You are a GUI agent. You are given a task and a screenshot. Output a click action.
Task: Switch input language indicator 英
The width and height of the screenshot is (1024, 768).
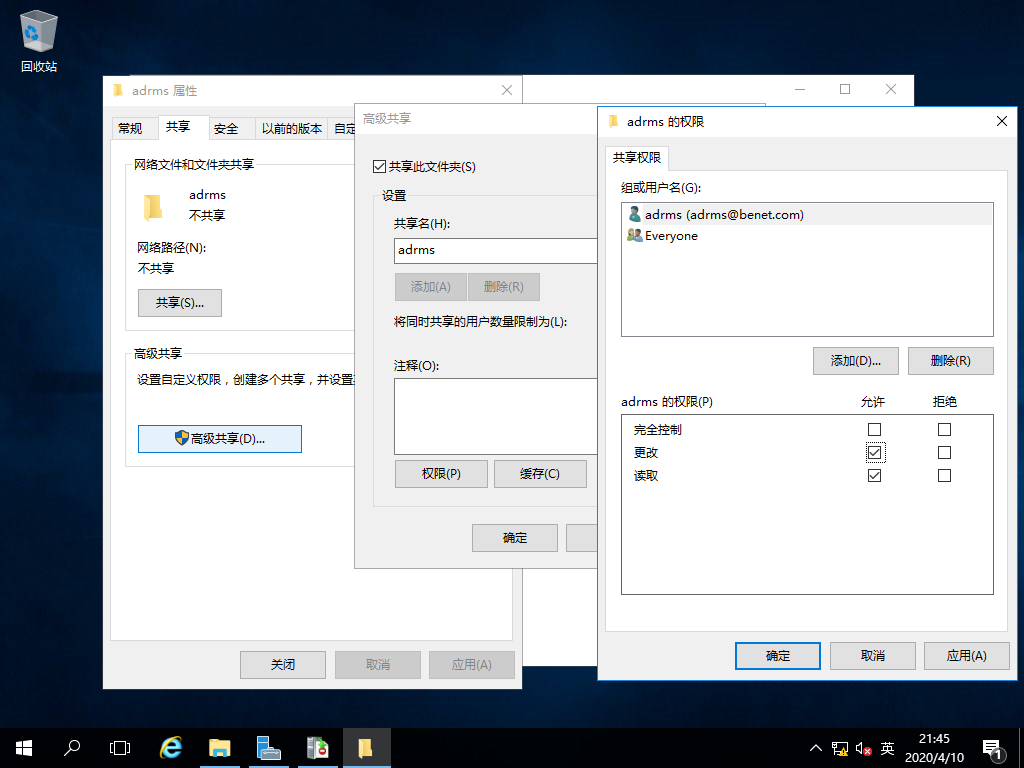click(x=887, y=748)
